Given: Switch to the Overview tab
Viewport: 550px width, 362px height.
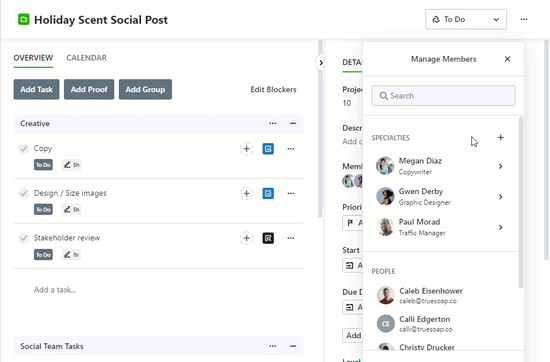Looking at the screenshot, I should [33, 58].
